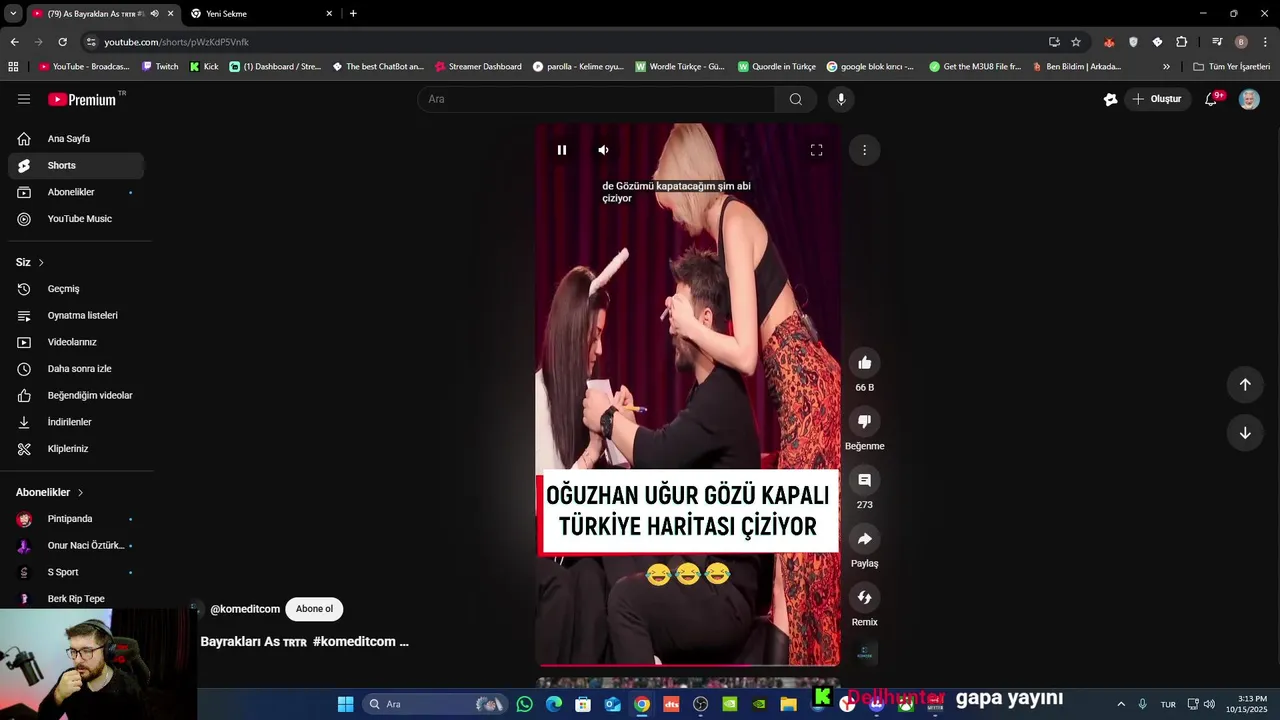
Task: Open the Windows Start menu
Action: [345, 704]
